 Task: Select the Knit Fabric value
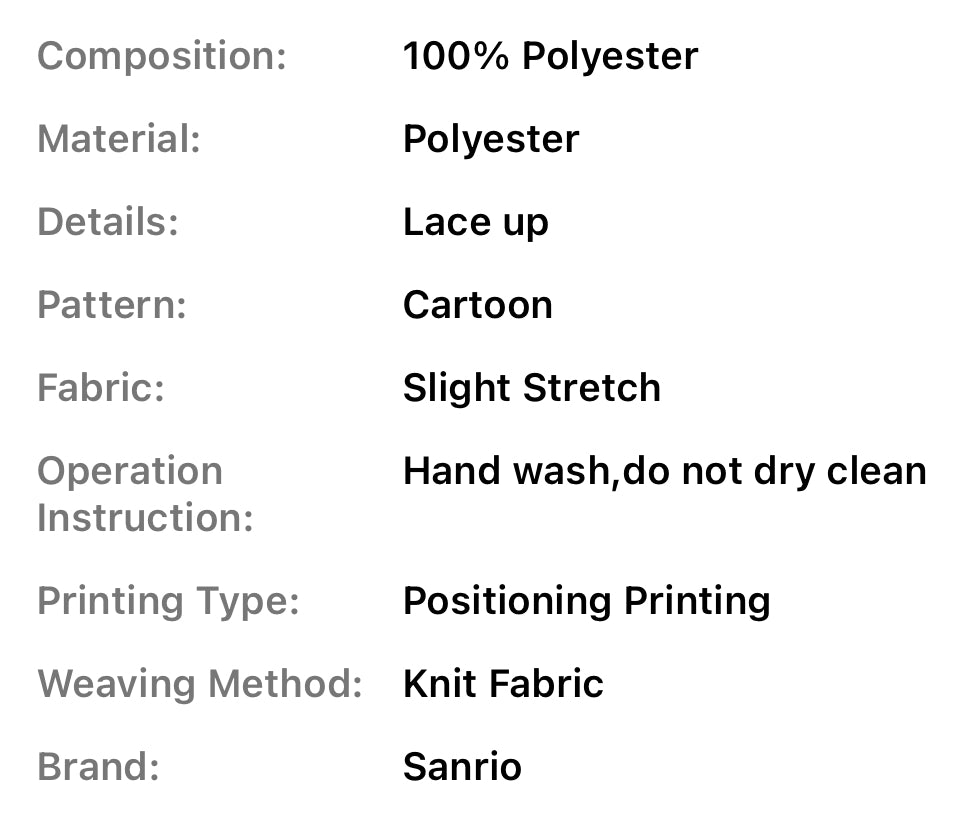pyautogui.click(x=503, y=684)
